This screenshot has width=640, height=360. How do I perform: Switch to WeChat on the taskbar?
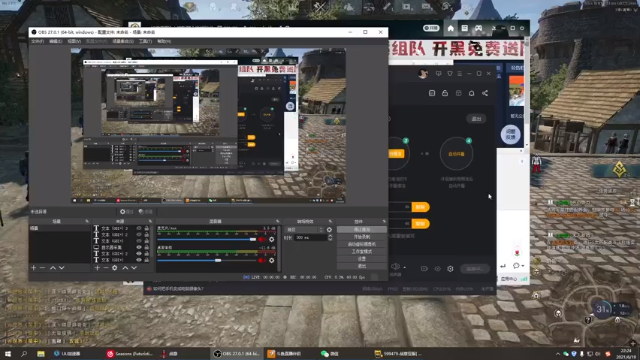coord(330,354)
